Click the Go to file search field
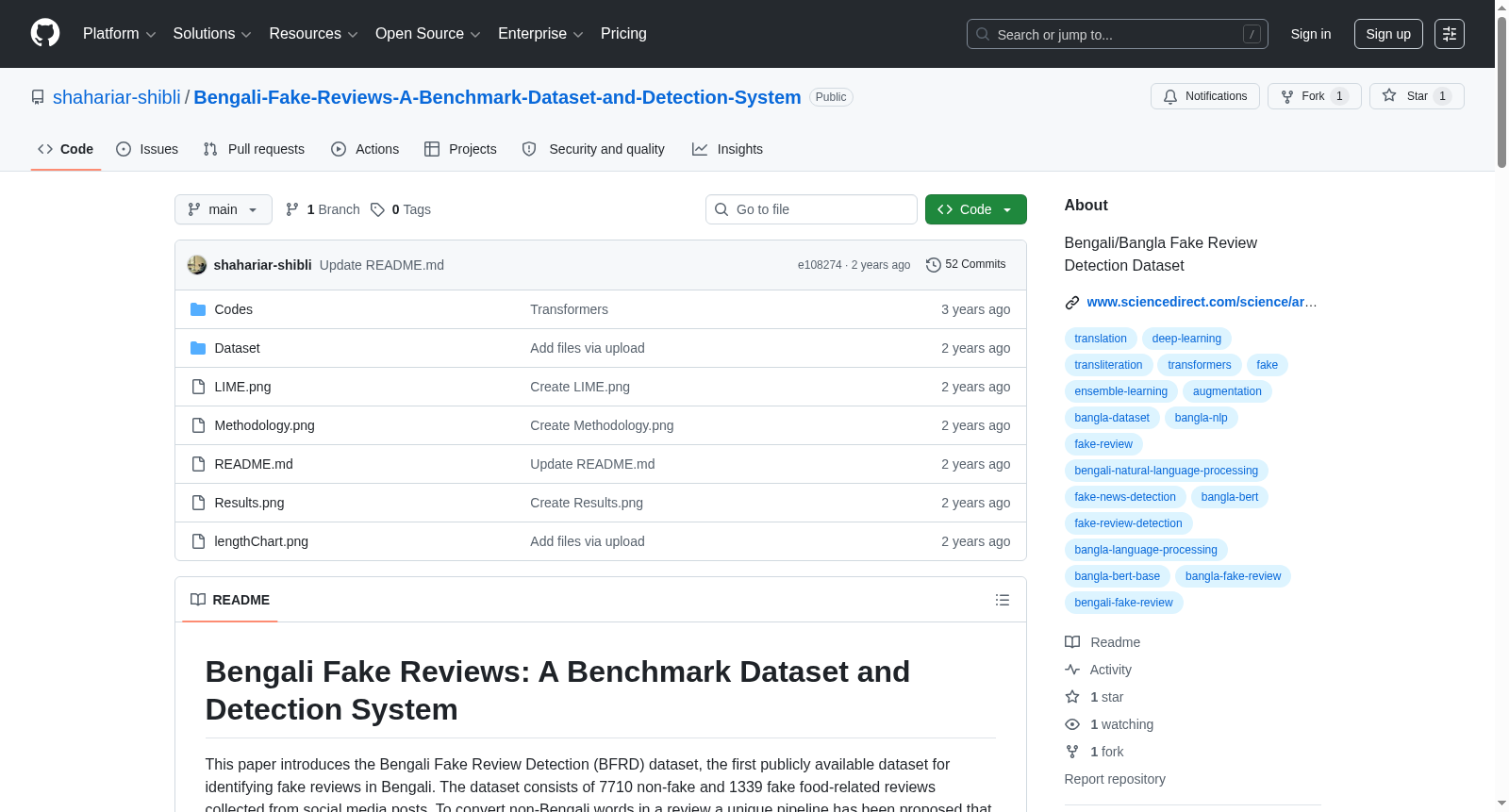1509x812 pixels. tap(811, 209)
